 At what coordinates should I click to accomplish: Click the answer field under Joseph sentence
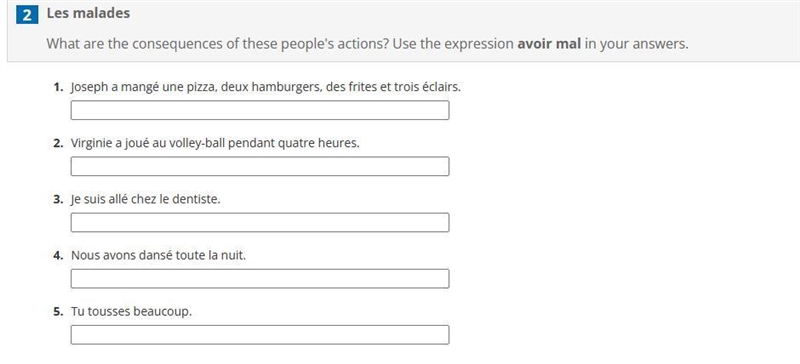tap(260, 110)
